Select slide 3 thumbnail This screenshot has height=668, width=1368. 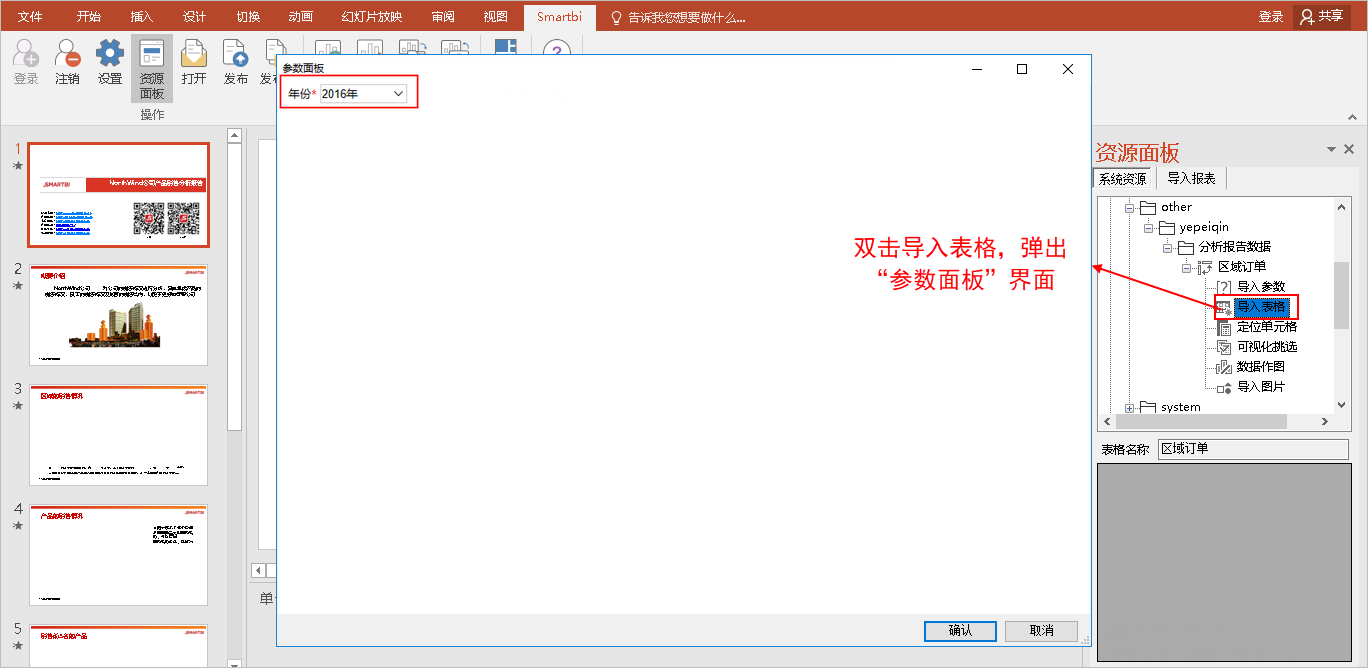[x=119, y=435]
